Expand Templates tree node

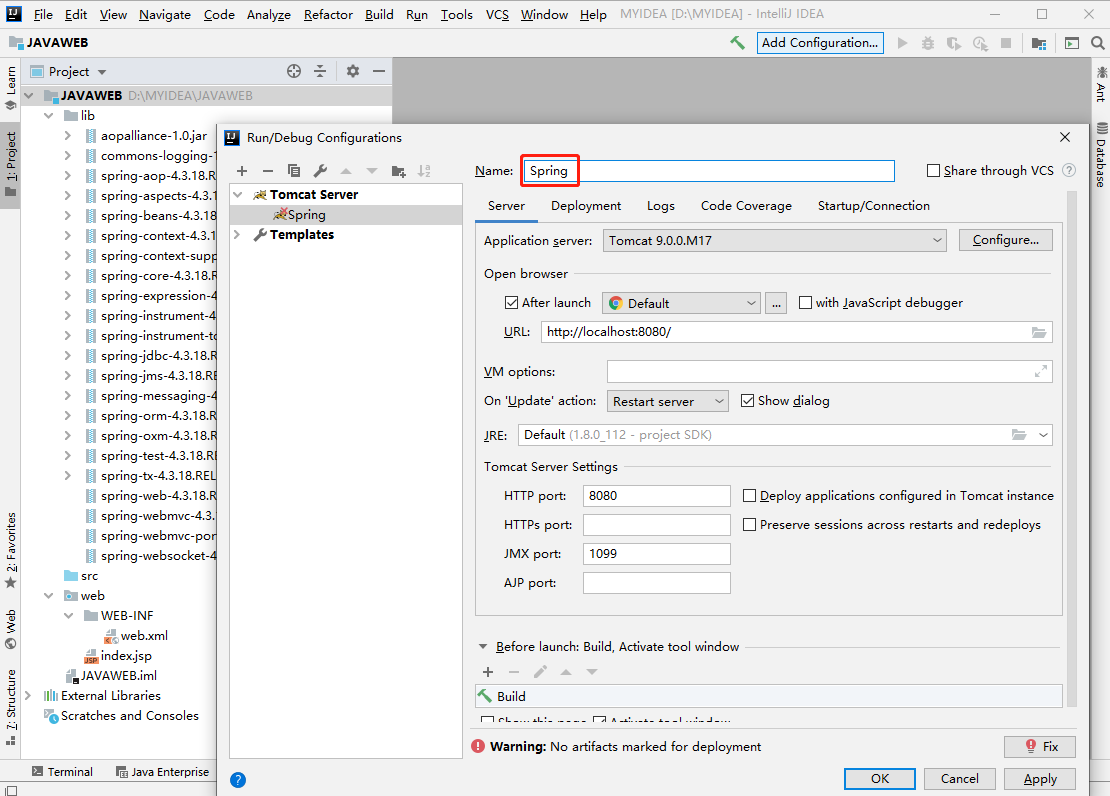(x=237, y=234)
